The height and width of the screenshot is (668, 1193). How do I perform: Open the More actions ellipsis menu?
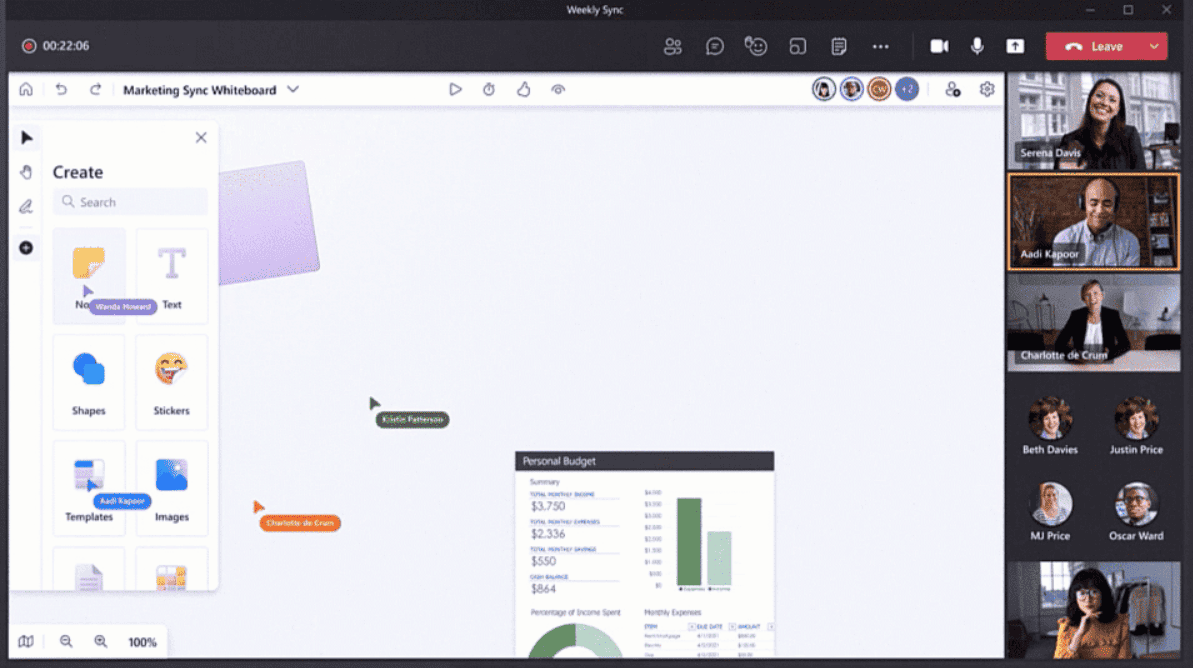click(x=881, y=46)
